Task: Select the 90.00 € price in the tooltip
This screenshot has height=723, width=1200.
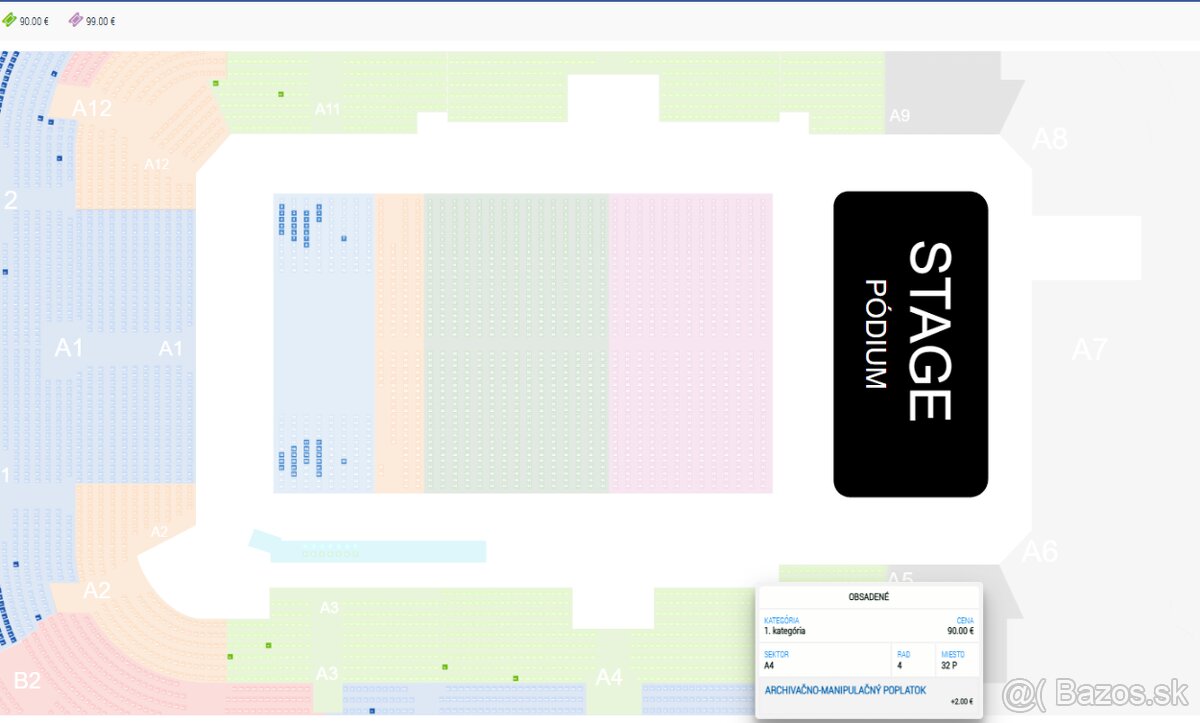Action: click(x=961, y=631)
